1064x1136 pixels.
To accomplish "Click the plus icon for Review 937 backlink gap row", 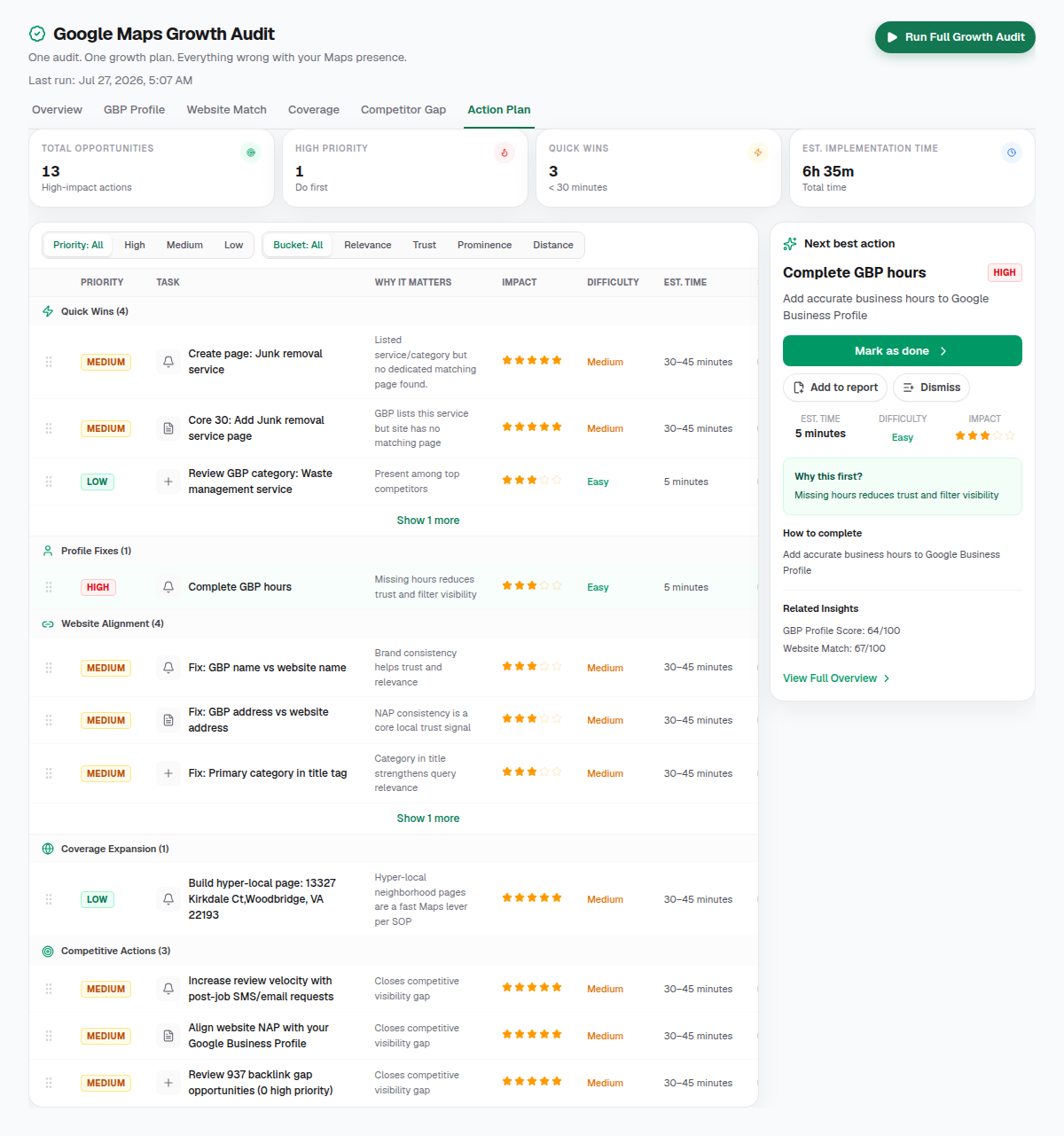I will (x=168, y=1083).
